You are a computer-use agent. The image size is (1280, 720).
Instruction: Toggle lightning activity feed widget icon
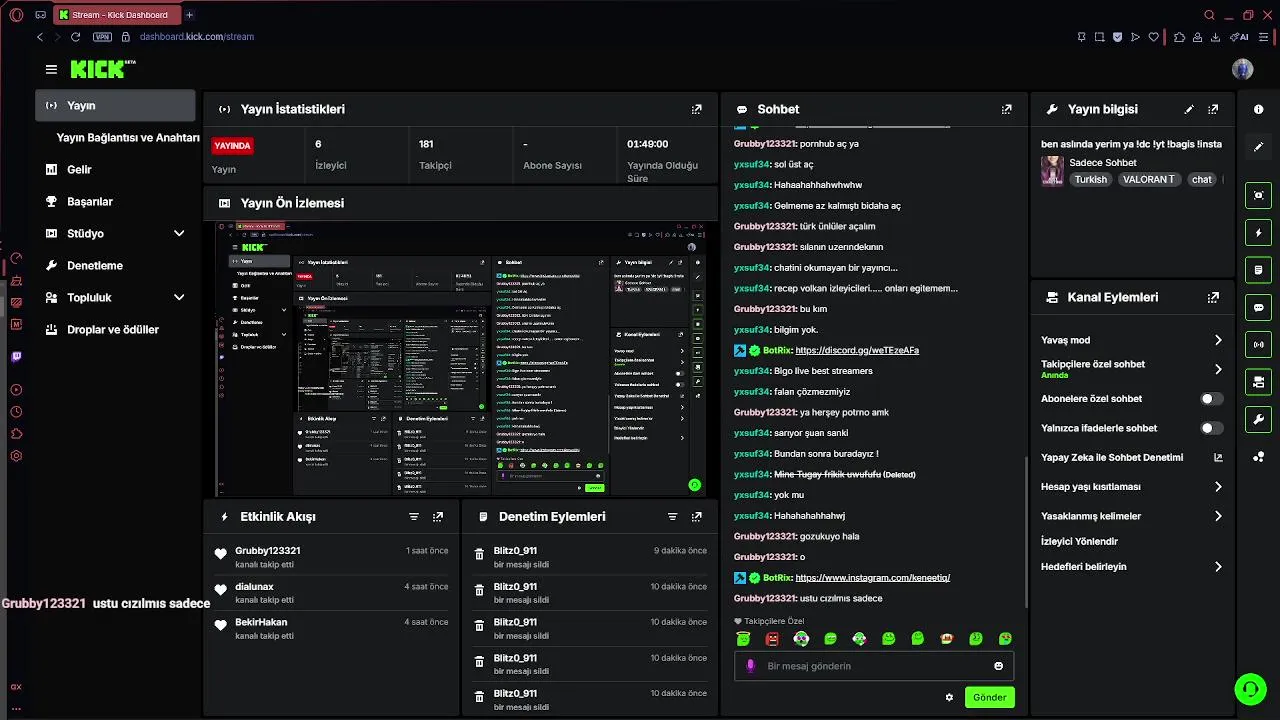coord(1259,233)
